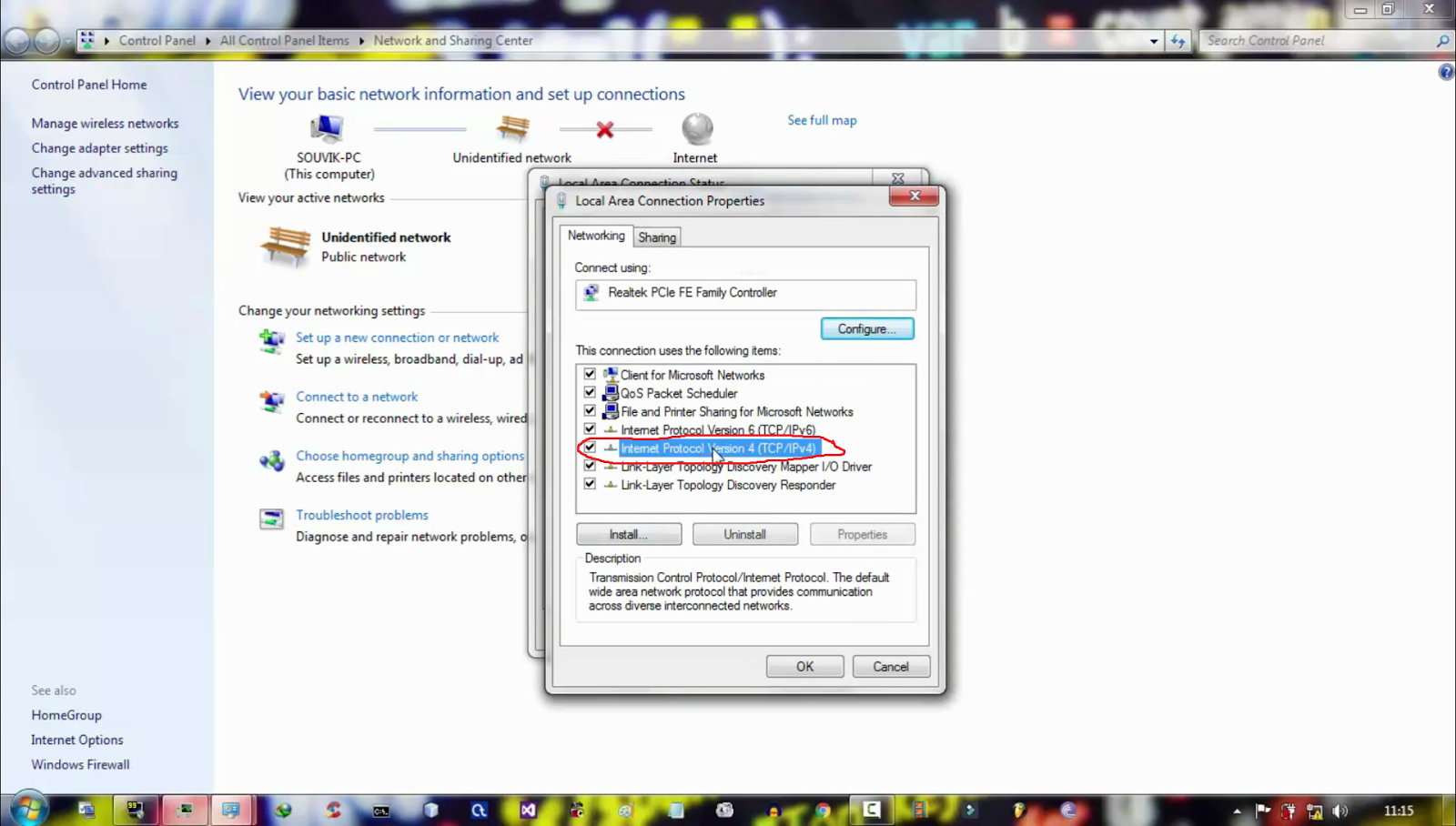Viewport: 1456px width, 826px height.
Task: Uncheck Internet Protocol Version 6 (TCP/IPv6)
Action: pos(590,428)
